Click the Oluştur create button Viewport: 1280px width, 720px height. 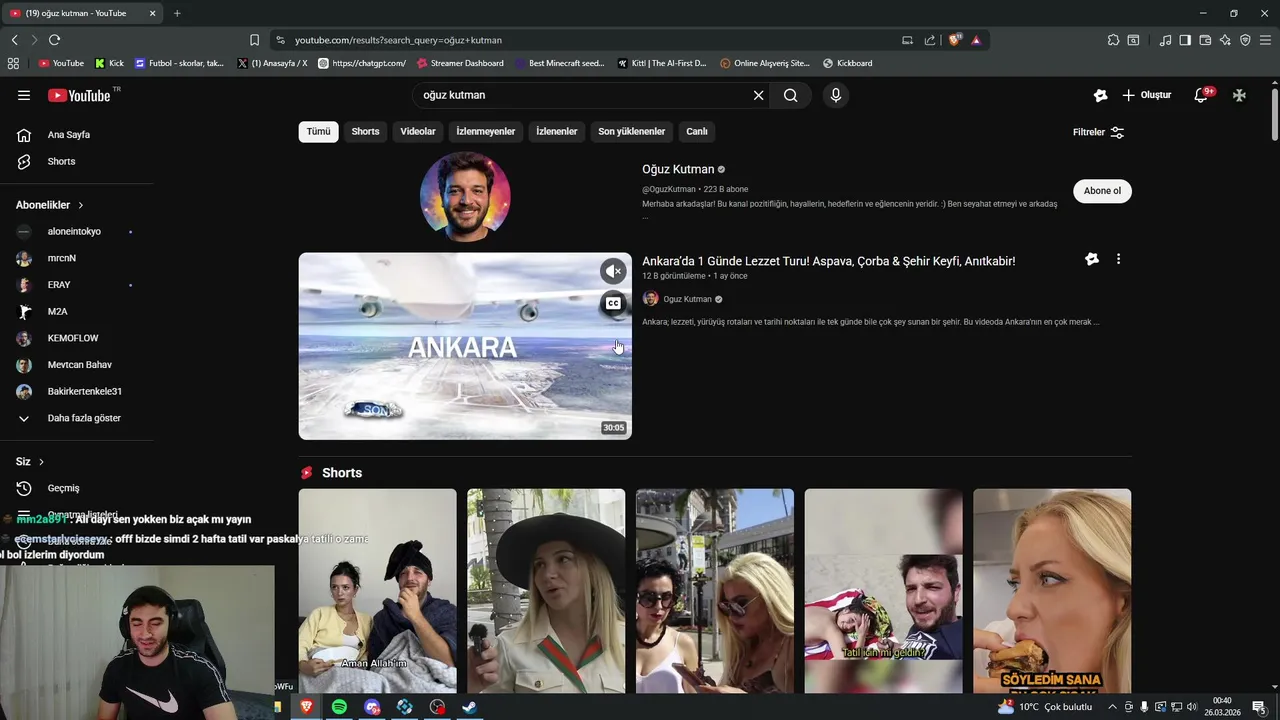[1147, 95]
